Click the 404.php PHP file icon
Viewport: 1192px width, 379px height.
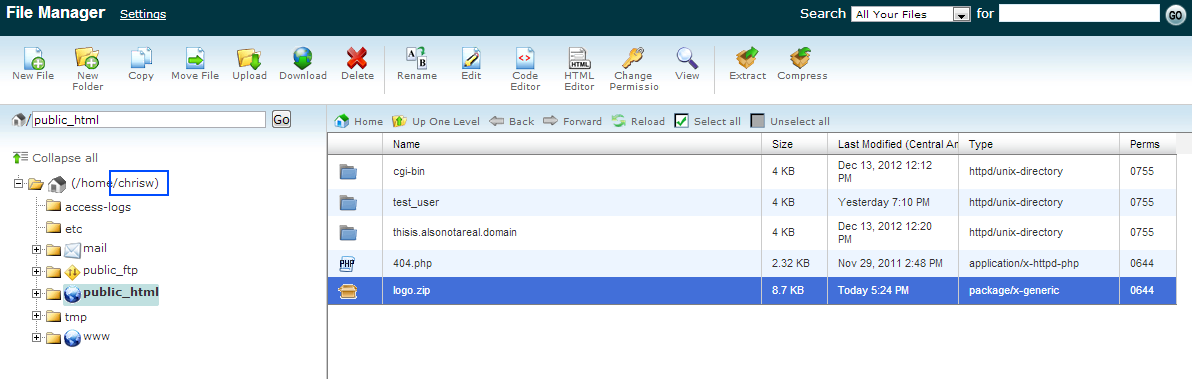(347, 264)
